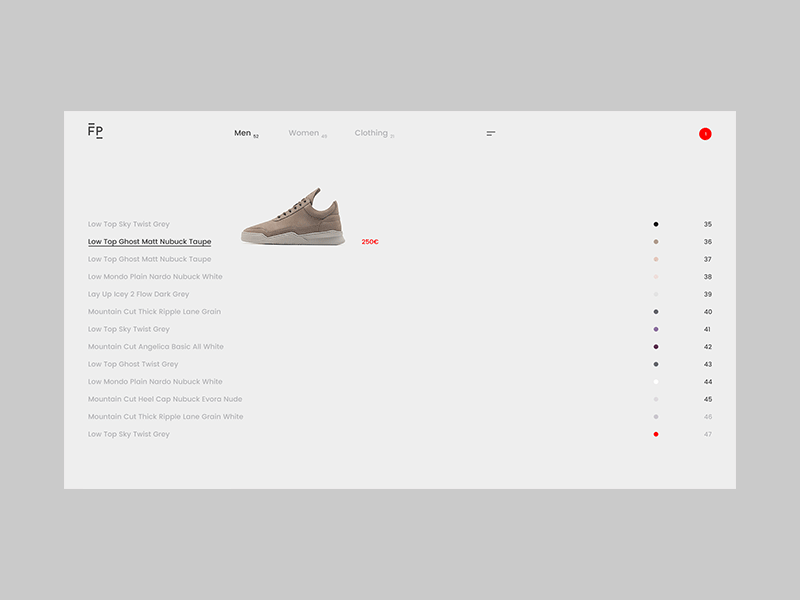The image size is (800, 600).
Task: Open the hamburger filter menu icon
Action: coord(490,132)
